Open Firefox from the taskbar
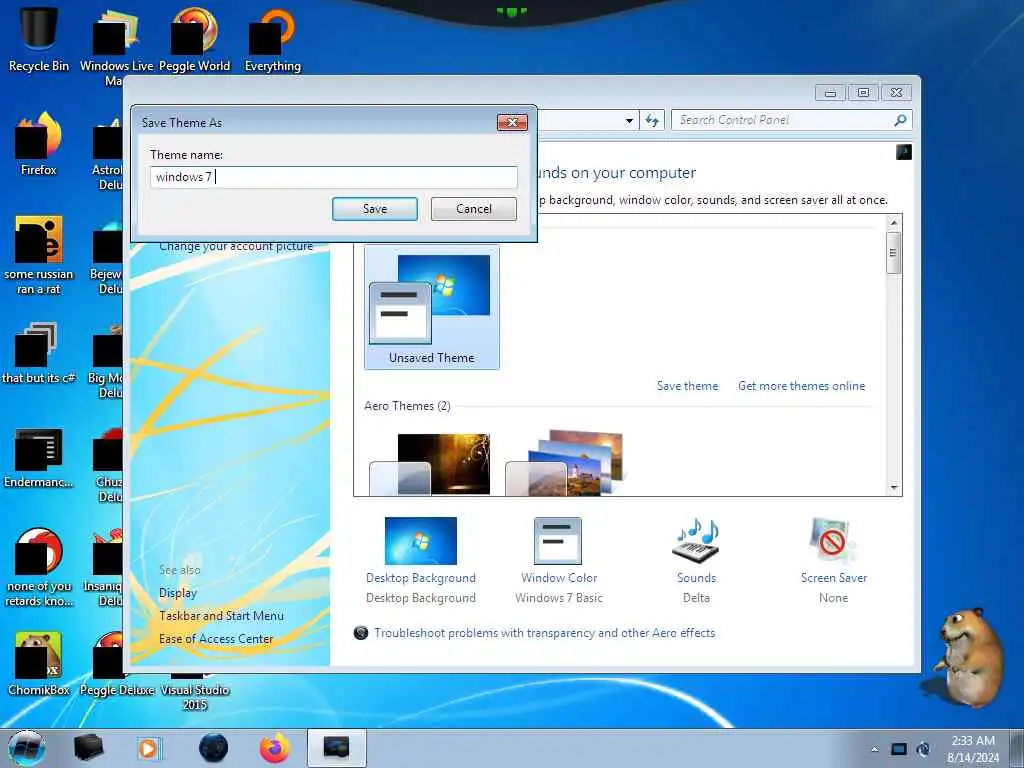Screen dimensions: 1024x768 tap(275, 748)
